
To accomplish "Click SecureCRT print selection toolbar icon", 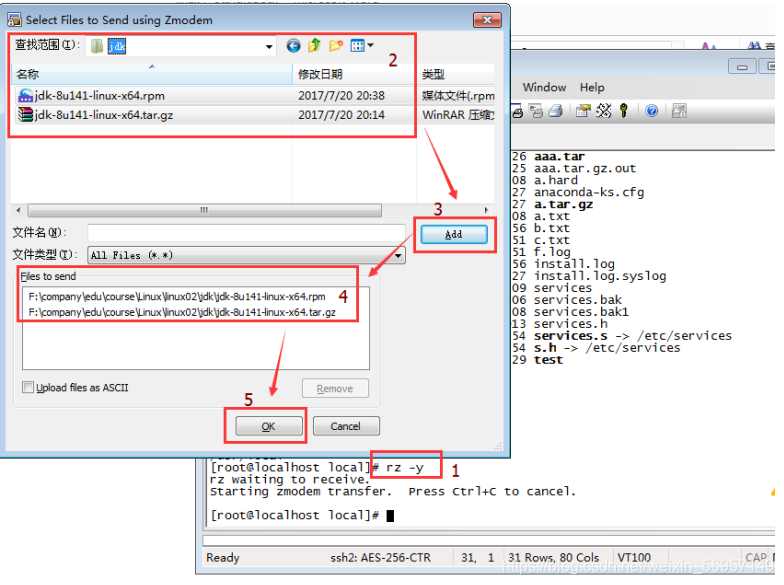I will point(536,111).
